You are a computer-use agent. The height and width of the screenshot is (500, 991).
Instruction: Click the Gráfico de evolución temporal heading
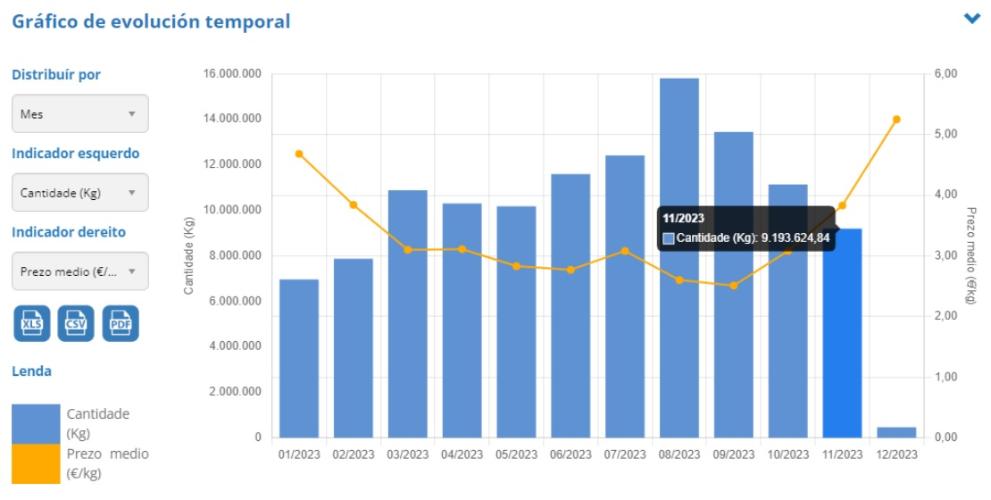pos(151,21)
